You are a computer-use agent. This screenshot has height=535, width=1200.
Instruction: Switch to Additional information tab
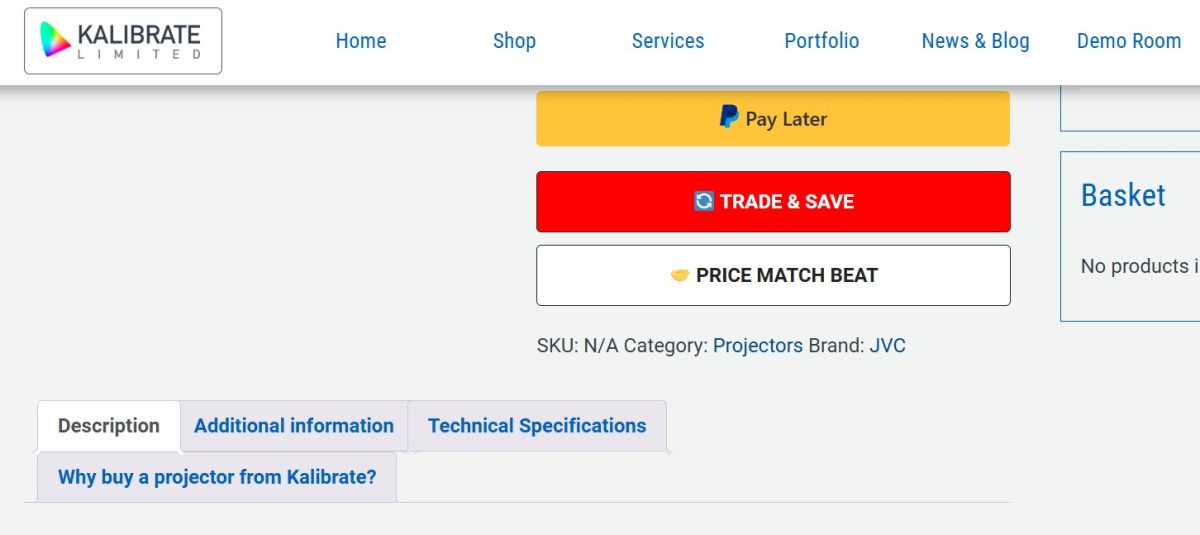294,426
